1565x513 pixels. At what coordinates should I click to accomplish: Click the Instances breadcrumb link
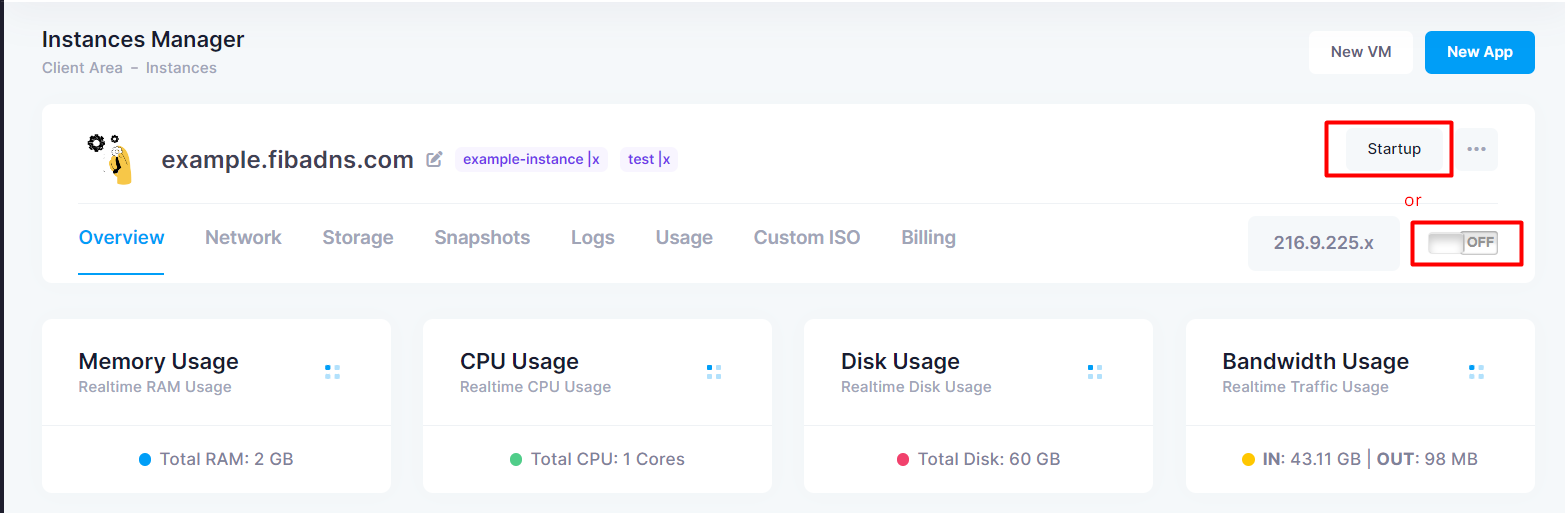pos(181,68)
